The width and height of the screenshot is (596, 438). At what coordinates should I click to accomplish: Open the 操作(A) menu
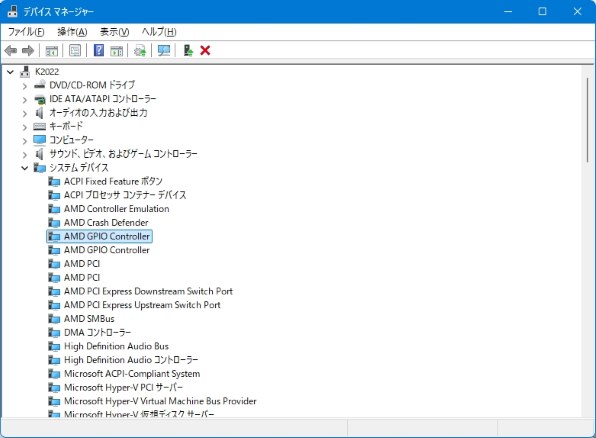coord(72,32)
